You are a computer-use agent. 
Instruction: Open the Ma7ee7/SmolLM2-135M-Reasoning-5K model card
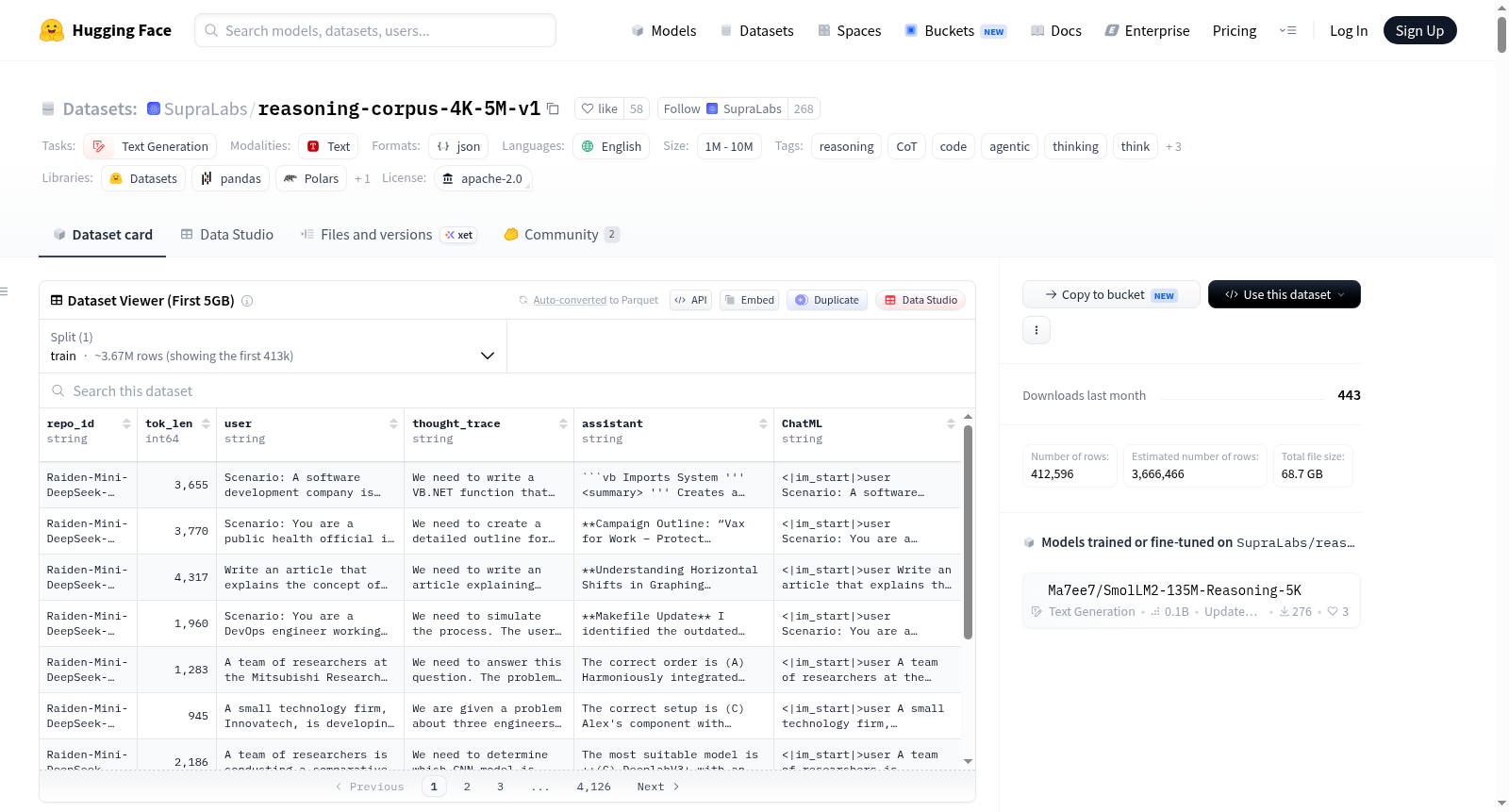[x=1191, y=600]
